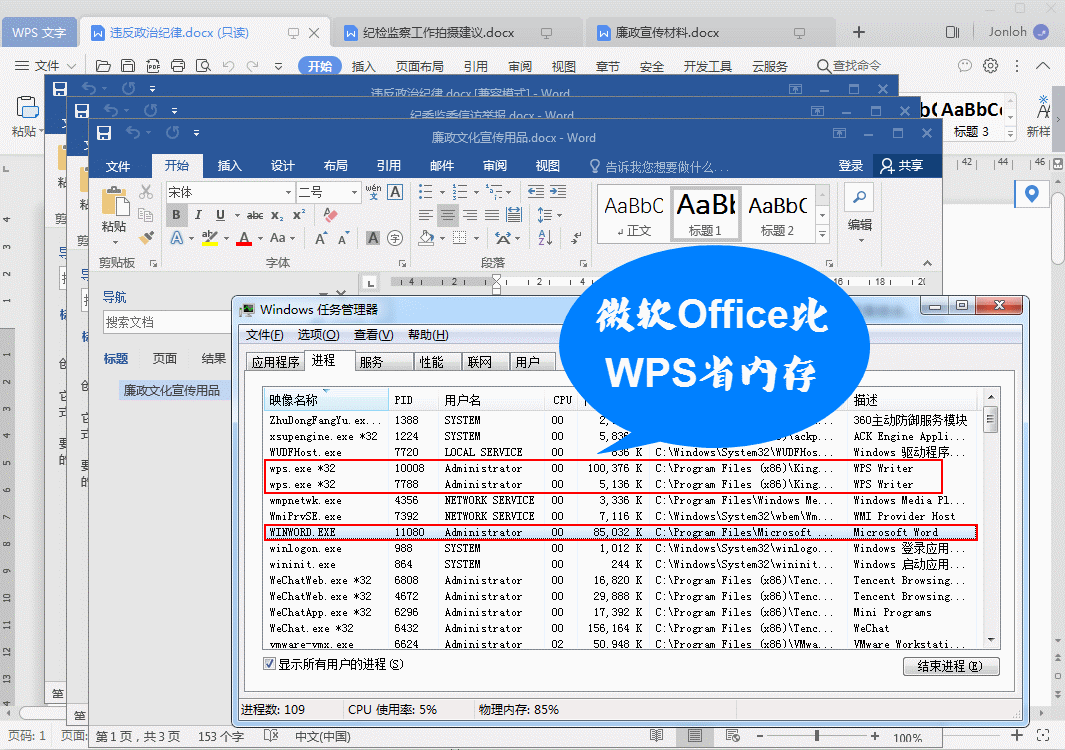Viewport: 1065px width, 750px height.
Task: Click the open folder icon in WPS toolbar
Action: (x=103, y=66)
